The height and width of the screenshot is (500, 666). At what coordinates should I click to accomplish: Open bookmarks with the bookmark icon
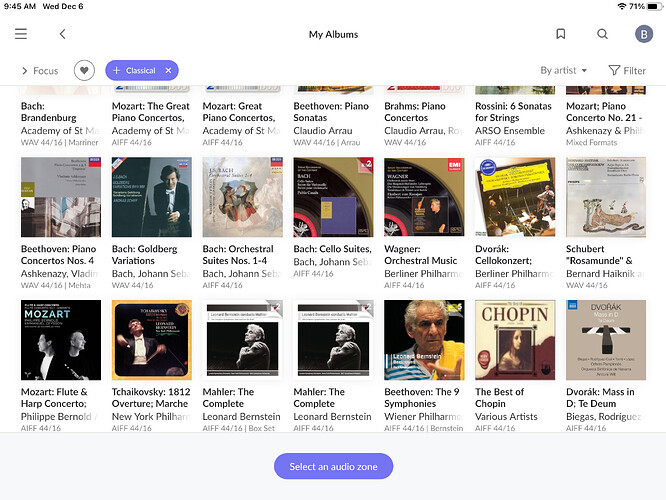(561, 34)
